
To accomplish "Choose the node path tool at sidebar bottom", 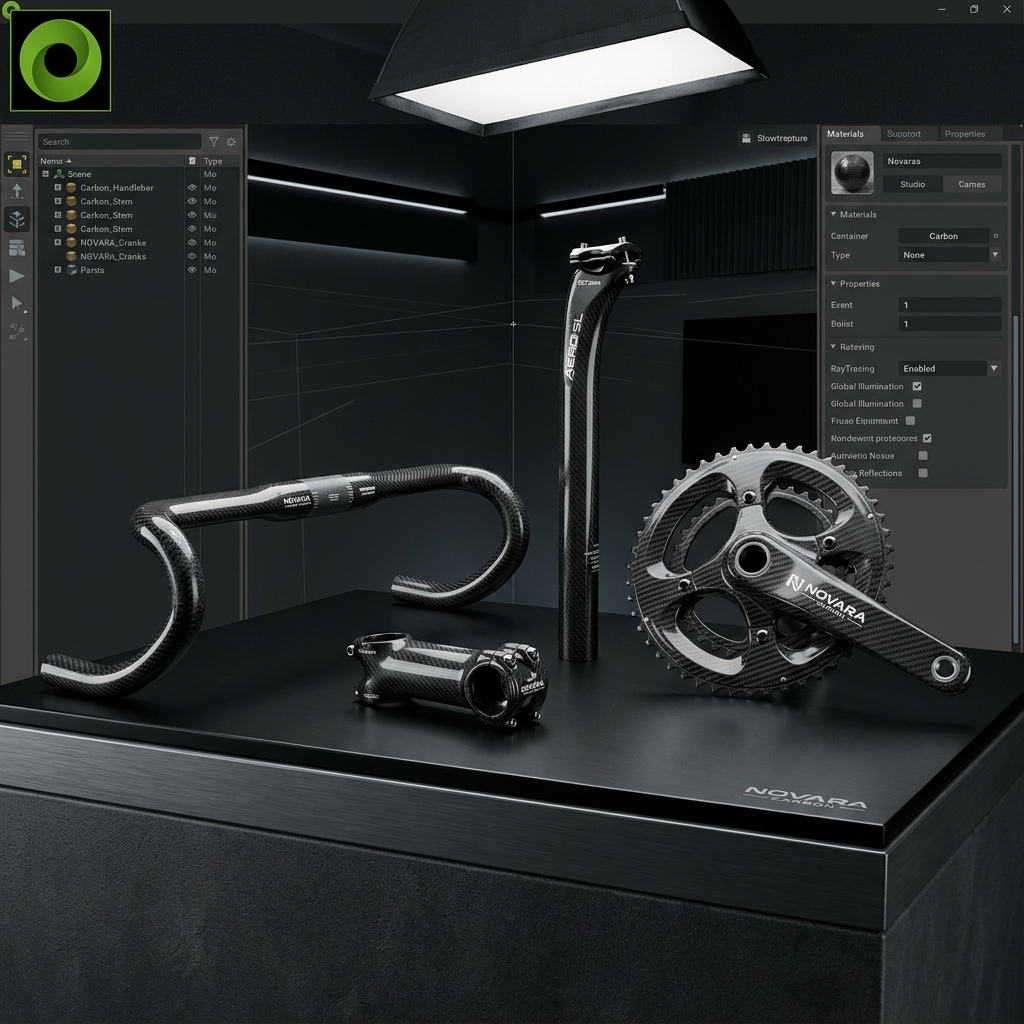I will [17, 332].
